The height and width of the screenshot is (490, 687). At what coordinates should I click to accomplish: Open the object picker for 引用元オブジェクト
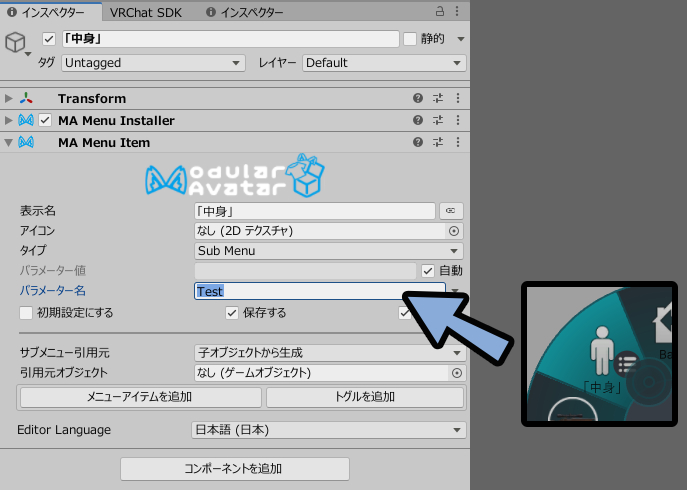click(x=457, y=373)
